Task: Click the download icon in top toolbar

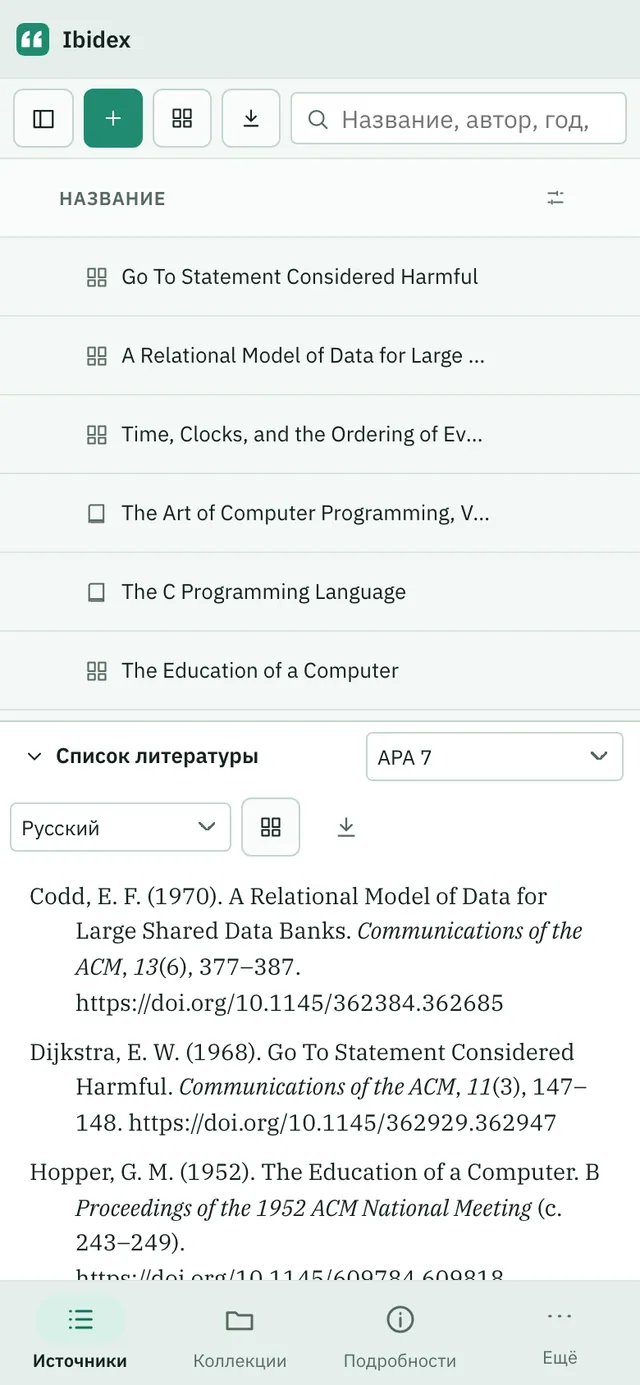Action: (251, 119)
